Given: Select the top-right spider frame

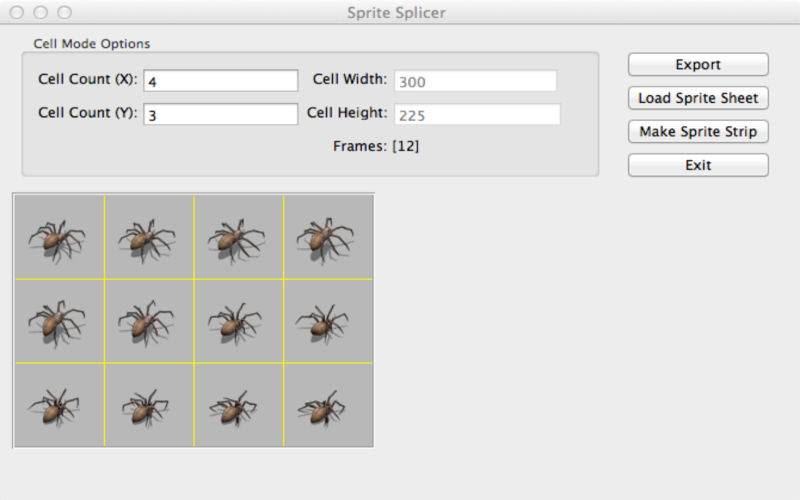Looking at the screenshot, I should [x=328, y=237].
